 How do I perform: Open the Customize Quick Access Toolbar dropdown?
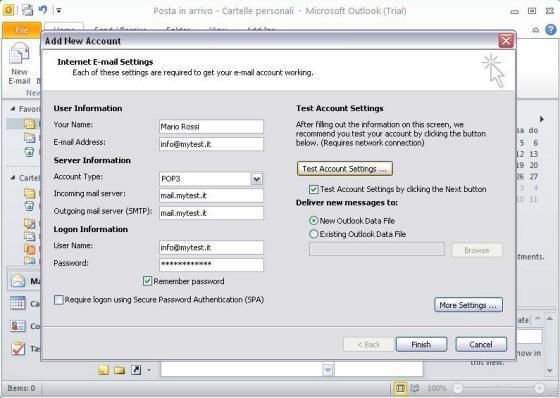tap(59, 10)
